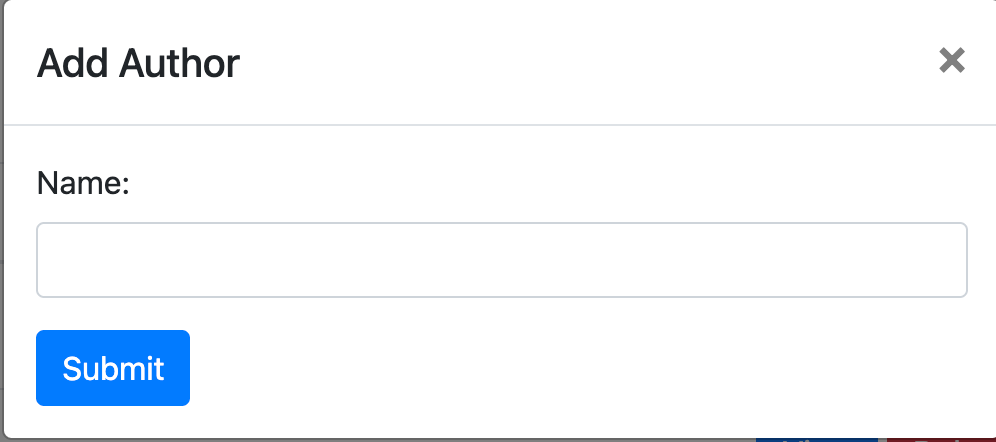This screenshot has height=442, width=996.
Task: Dismiss the modal using the cross icon
Action: pyautogui.click(x=951, y=61)
